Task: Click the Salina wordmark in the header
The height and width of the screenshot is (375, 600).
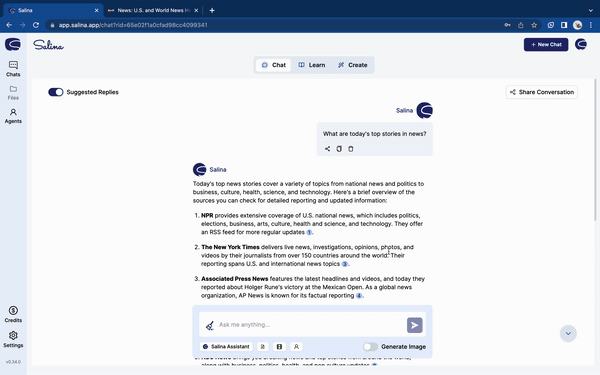Action: (48, 45)
